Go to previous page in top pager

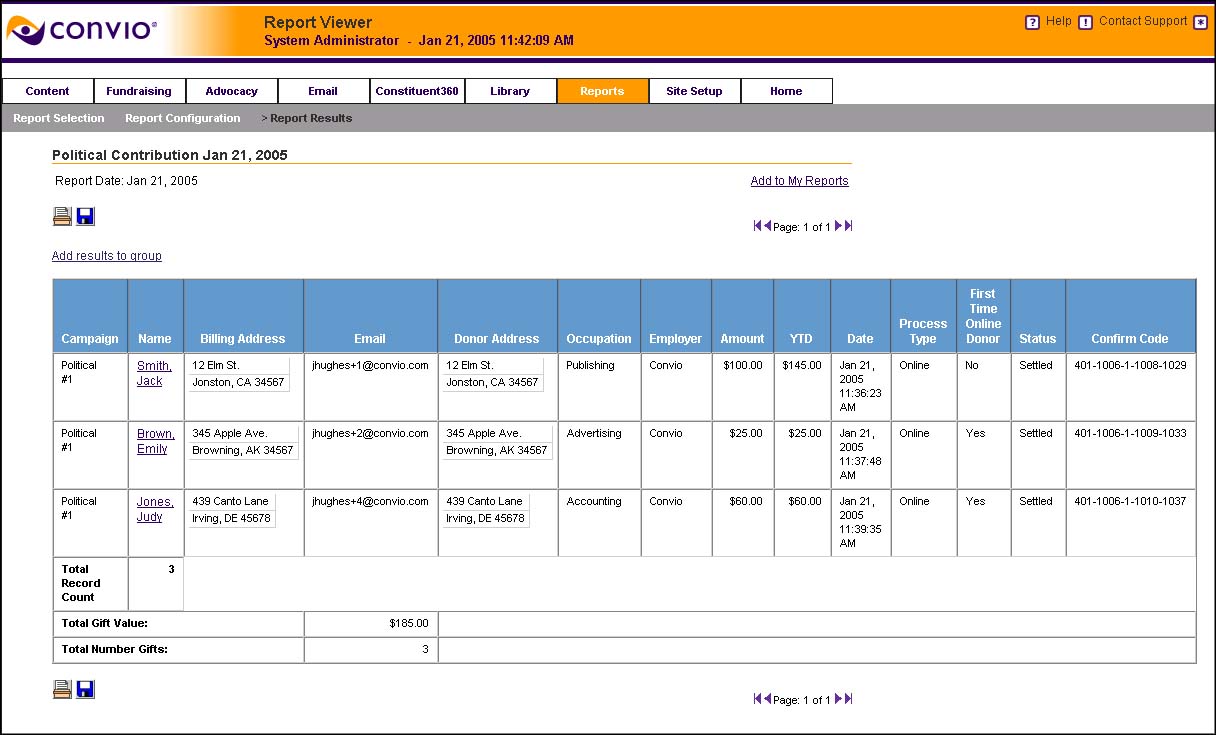pos(768,226)
